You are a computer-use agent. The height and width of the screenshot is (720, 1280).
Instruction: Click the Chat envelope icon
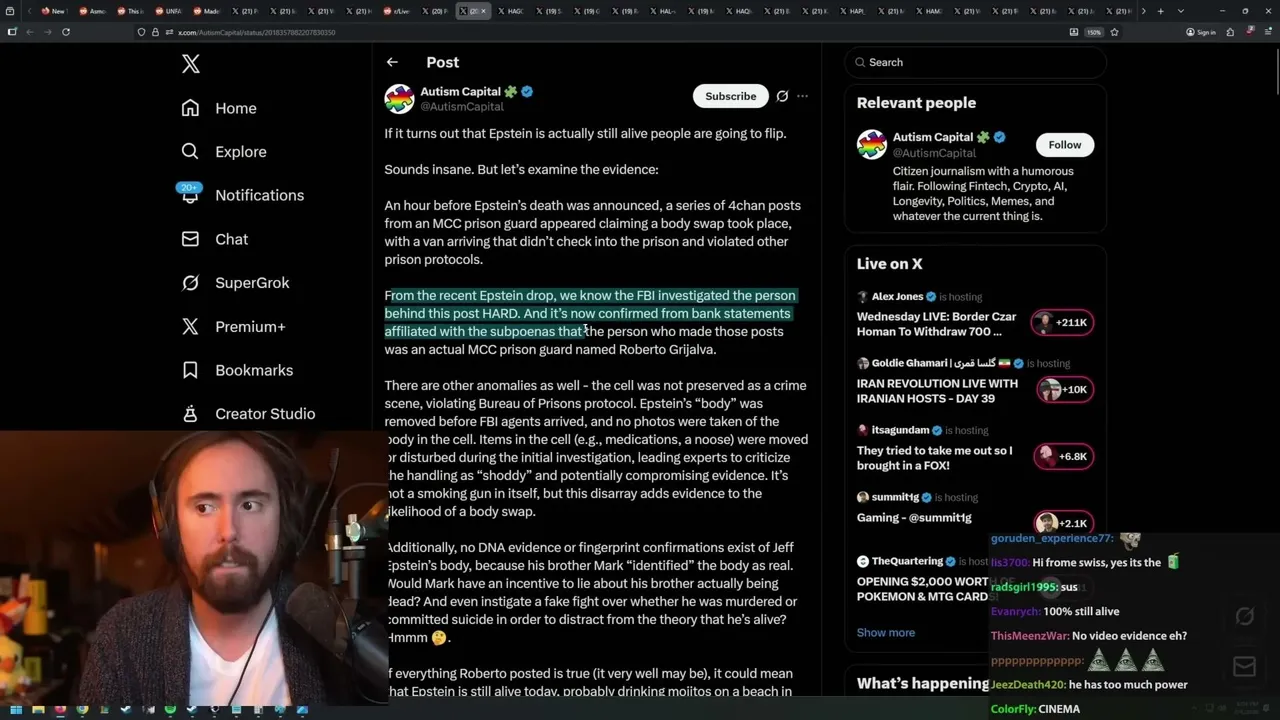coord(190,239)
